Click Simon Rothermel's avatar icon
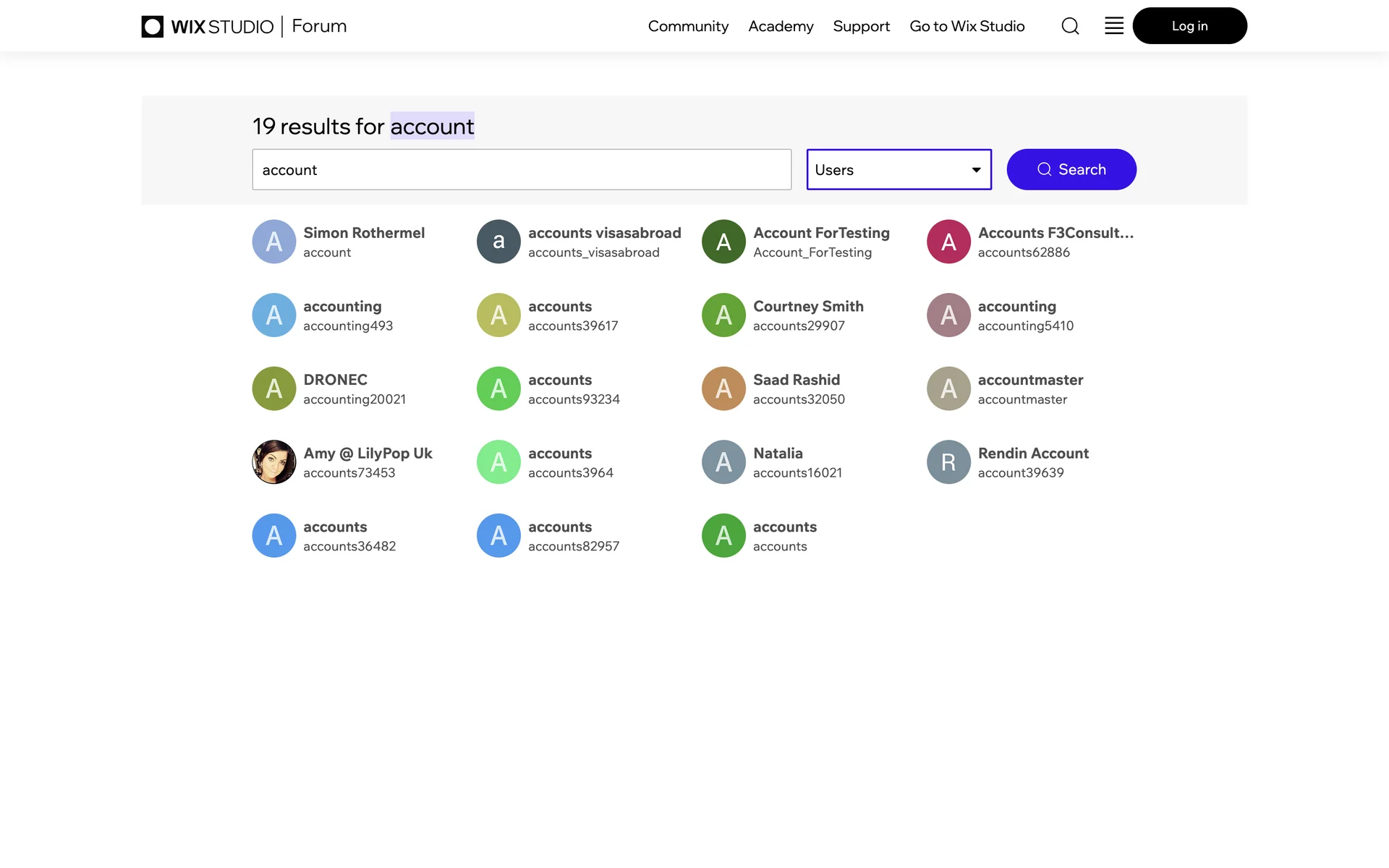 coord(273,242)
